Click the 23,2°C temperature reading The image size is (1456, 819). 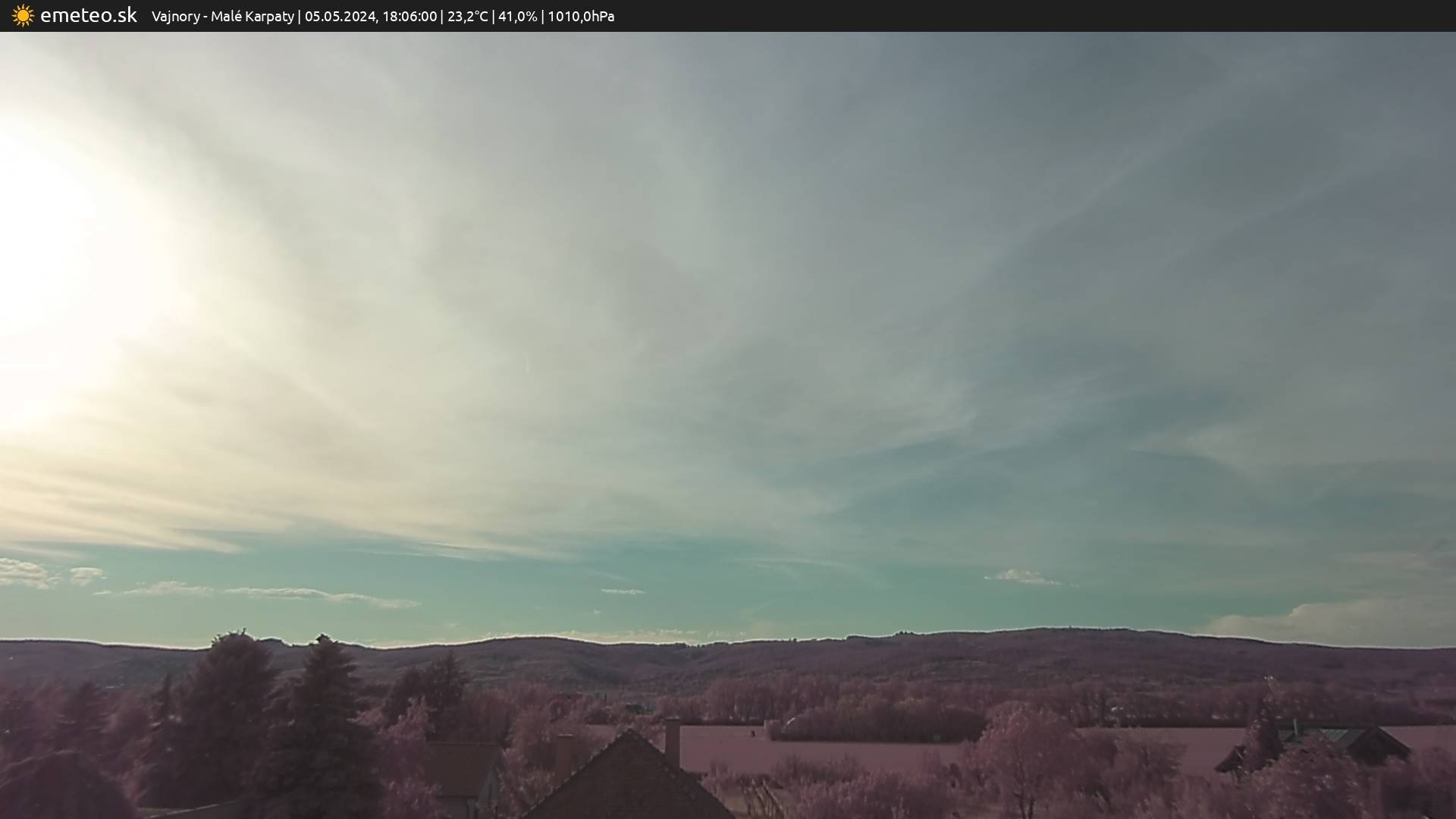467,16
